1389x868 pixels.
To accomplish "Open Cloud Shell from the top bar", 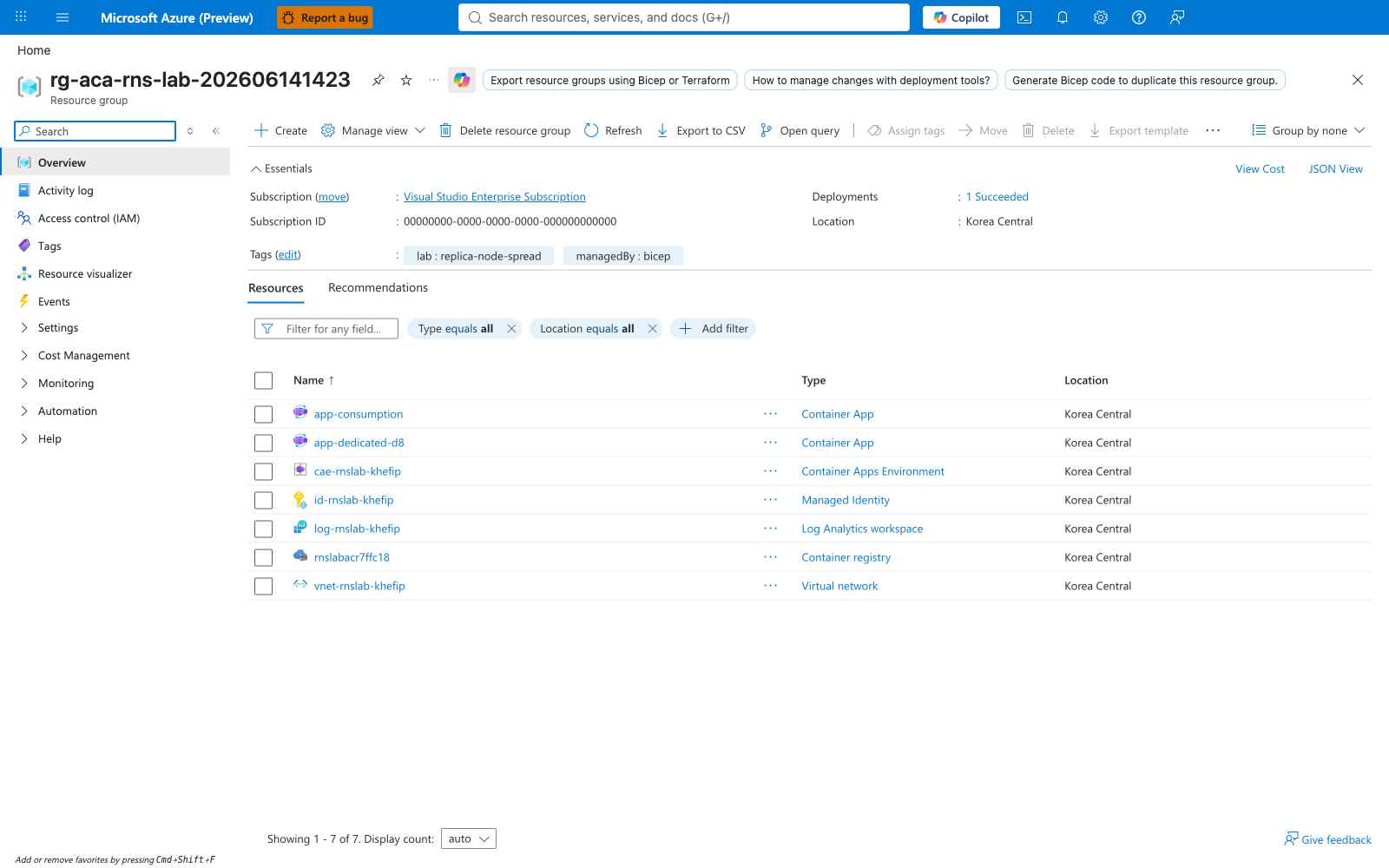I will tap(1024, 17).
